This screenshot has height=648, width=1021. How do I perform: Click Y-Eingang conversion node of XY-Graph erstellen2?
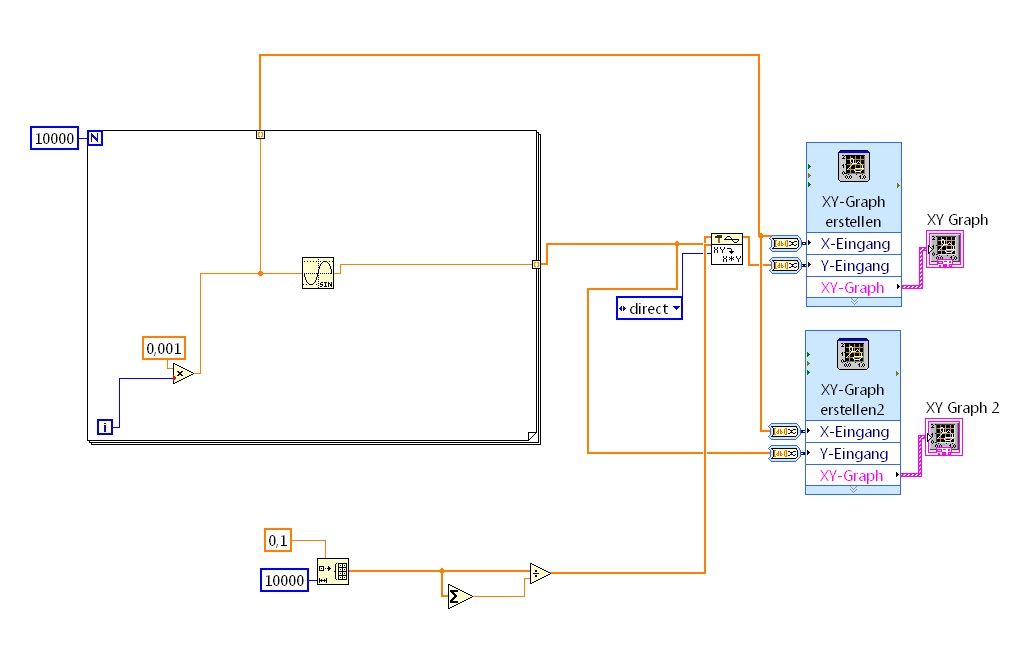coord(784,453)
